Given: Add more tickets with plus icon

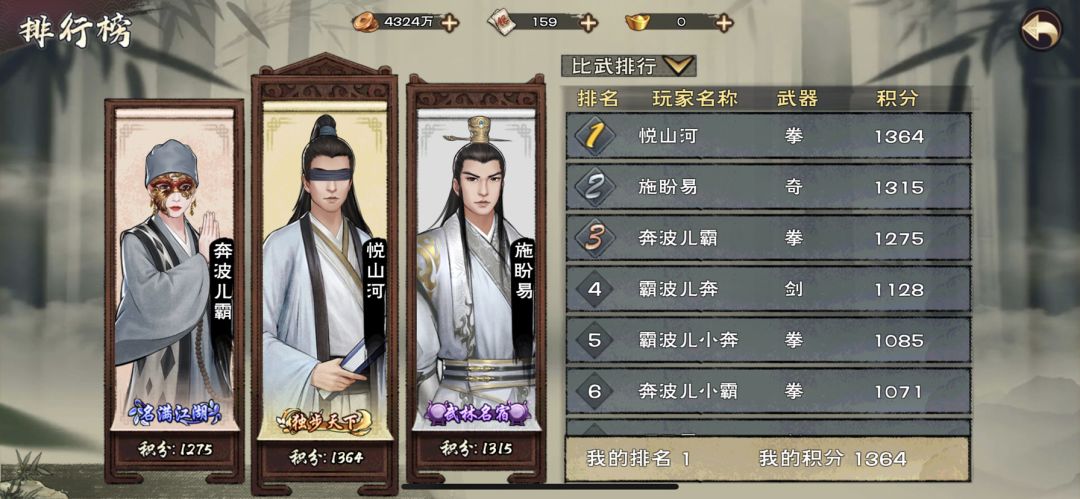Looking at the screenshot, I should point(588,23).
